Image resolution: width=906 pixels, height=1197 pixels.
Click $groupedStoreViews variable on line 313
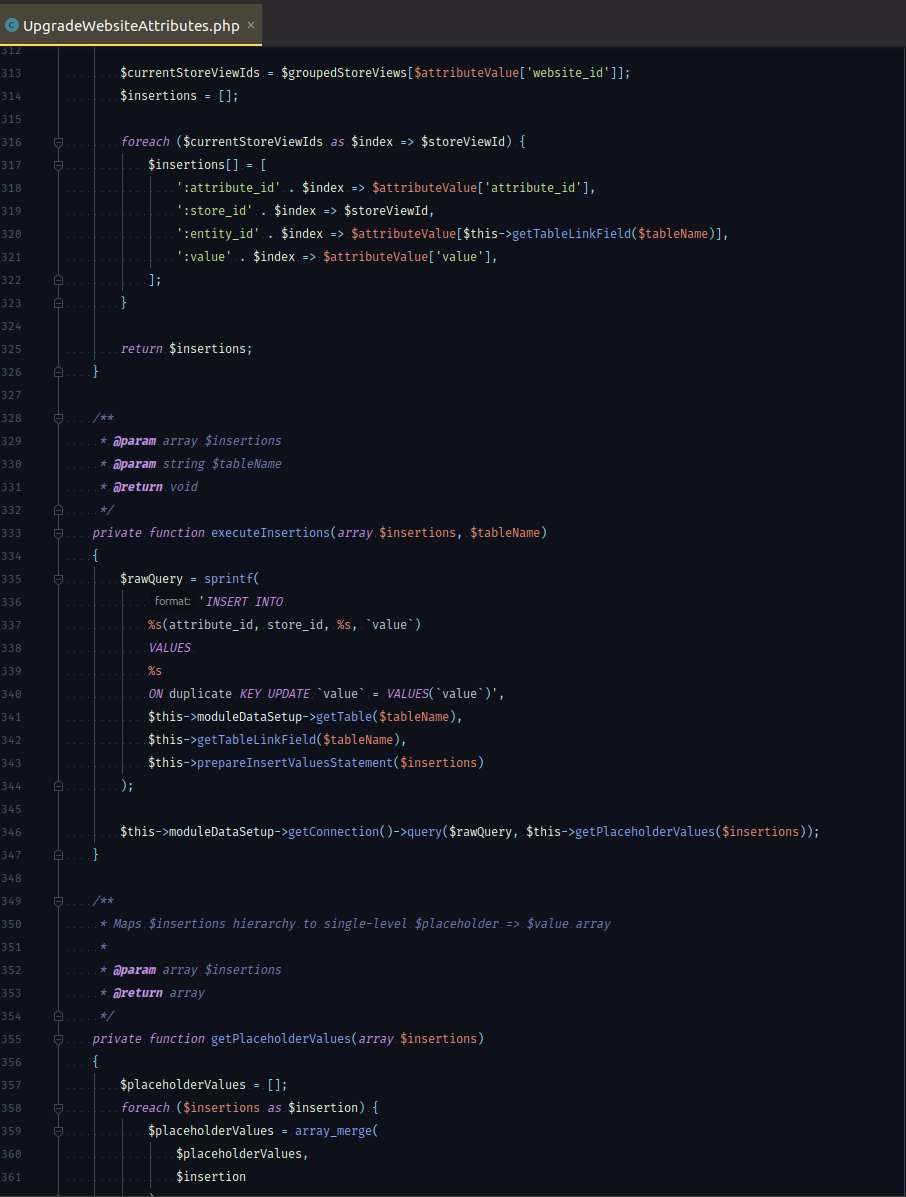pos(344,73)
